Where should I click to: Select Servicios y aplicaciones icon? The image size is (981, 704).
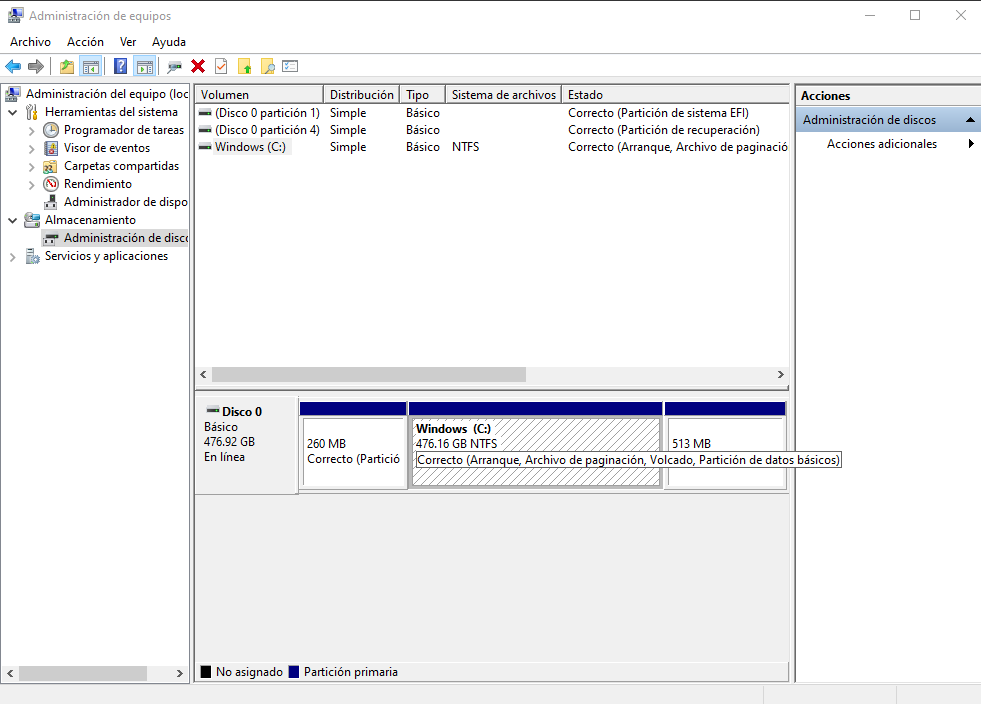[32, 256]
